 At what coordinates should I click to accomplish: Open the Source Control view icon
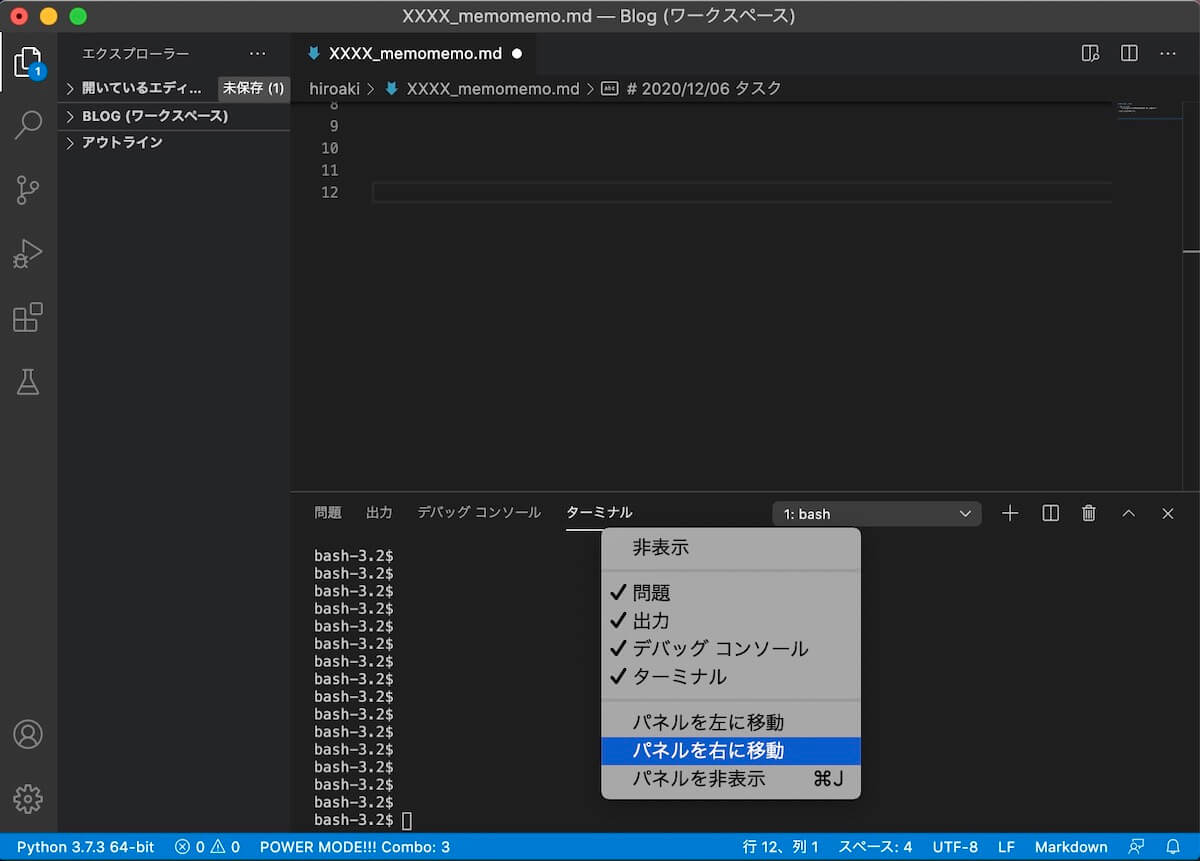coord(28,190)
